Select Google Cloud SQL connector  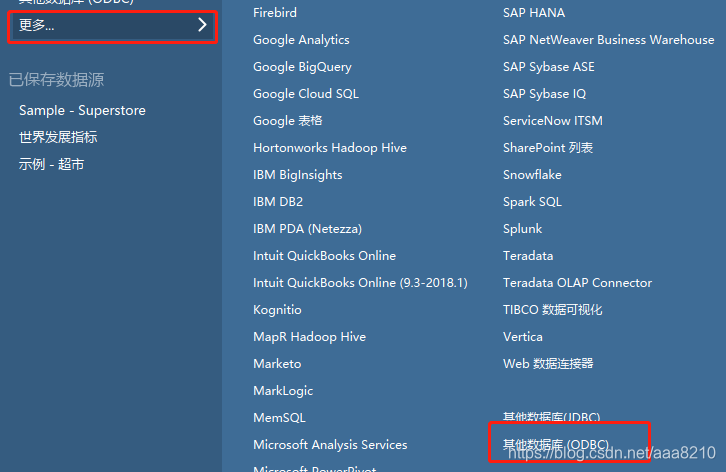(x=306, y=94)
